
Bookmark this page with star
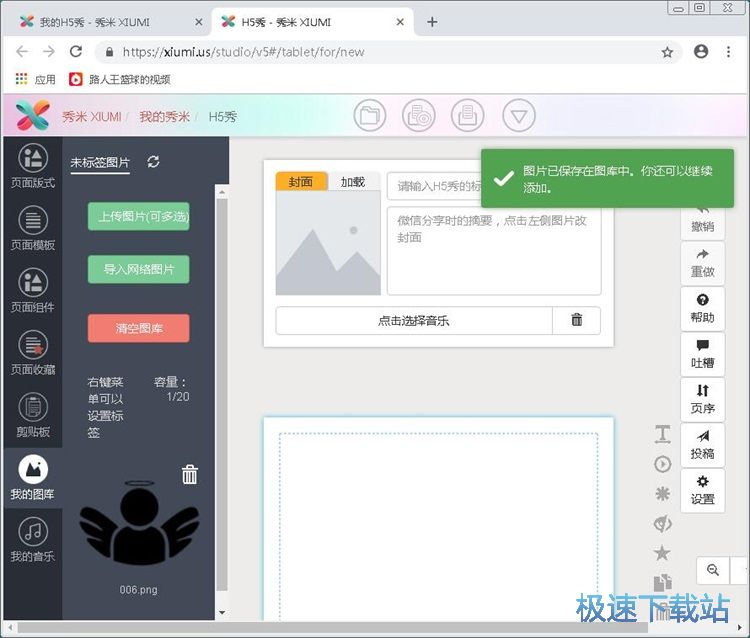tap(667, 52)
